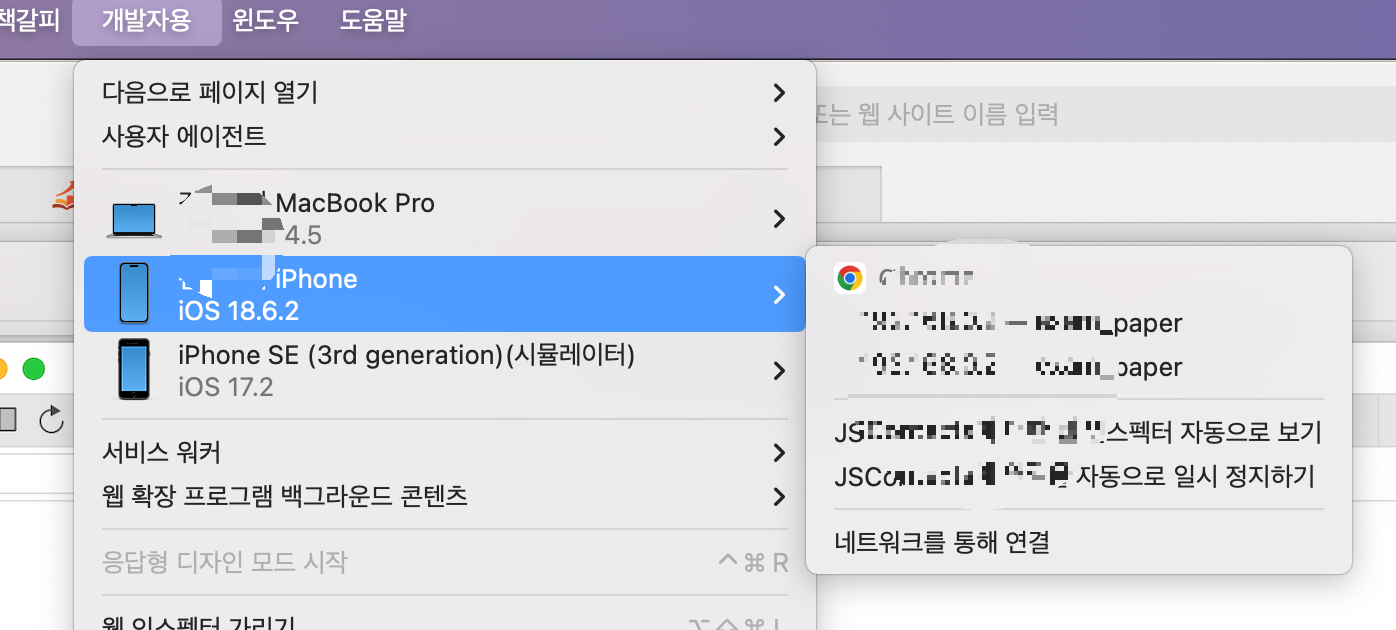The width and height of the screenshot is (1396, 630).
Task: Select the first _paper page in Chrome list
Action: pyautogui.click(x=1078, y=323)
